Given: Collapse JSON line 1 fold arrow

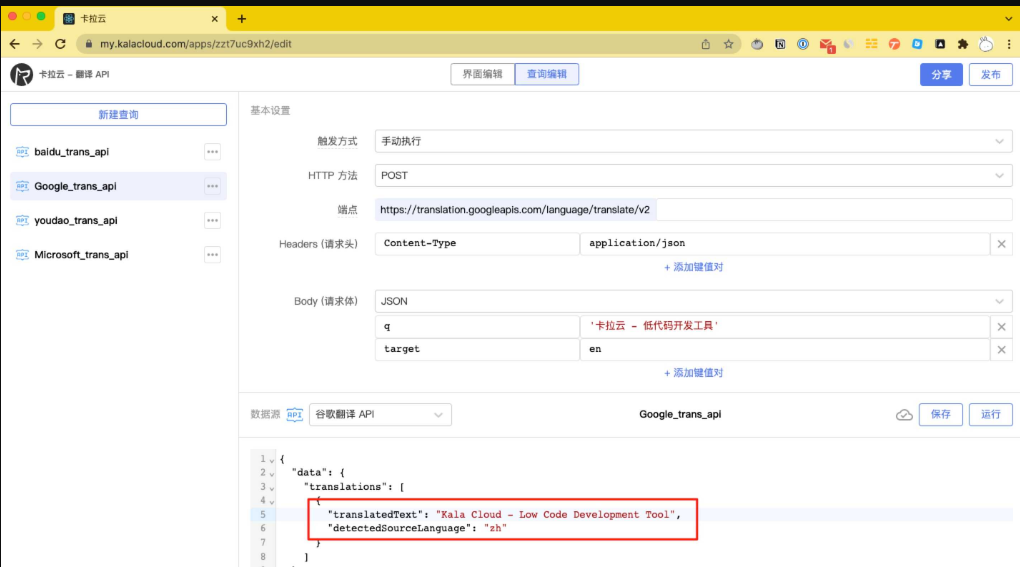Looking at the screenshot, I should [272, 460].
